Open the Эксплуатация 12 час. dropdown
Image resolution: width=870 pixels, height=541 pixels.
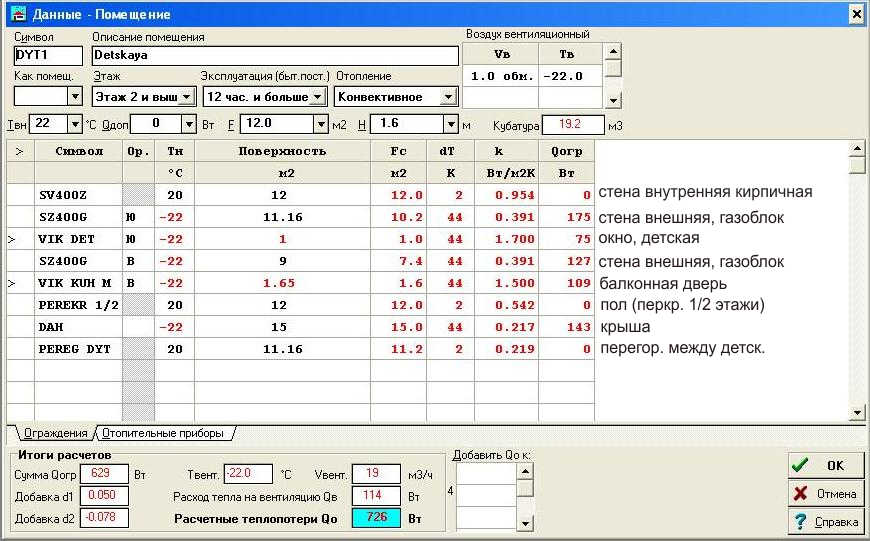click(317, 97)
